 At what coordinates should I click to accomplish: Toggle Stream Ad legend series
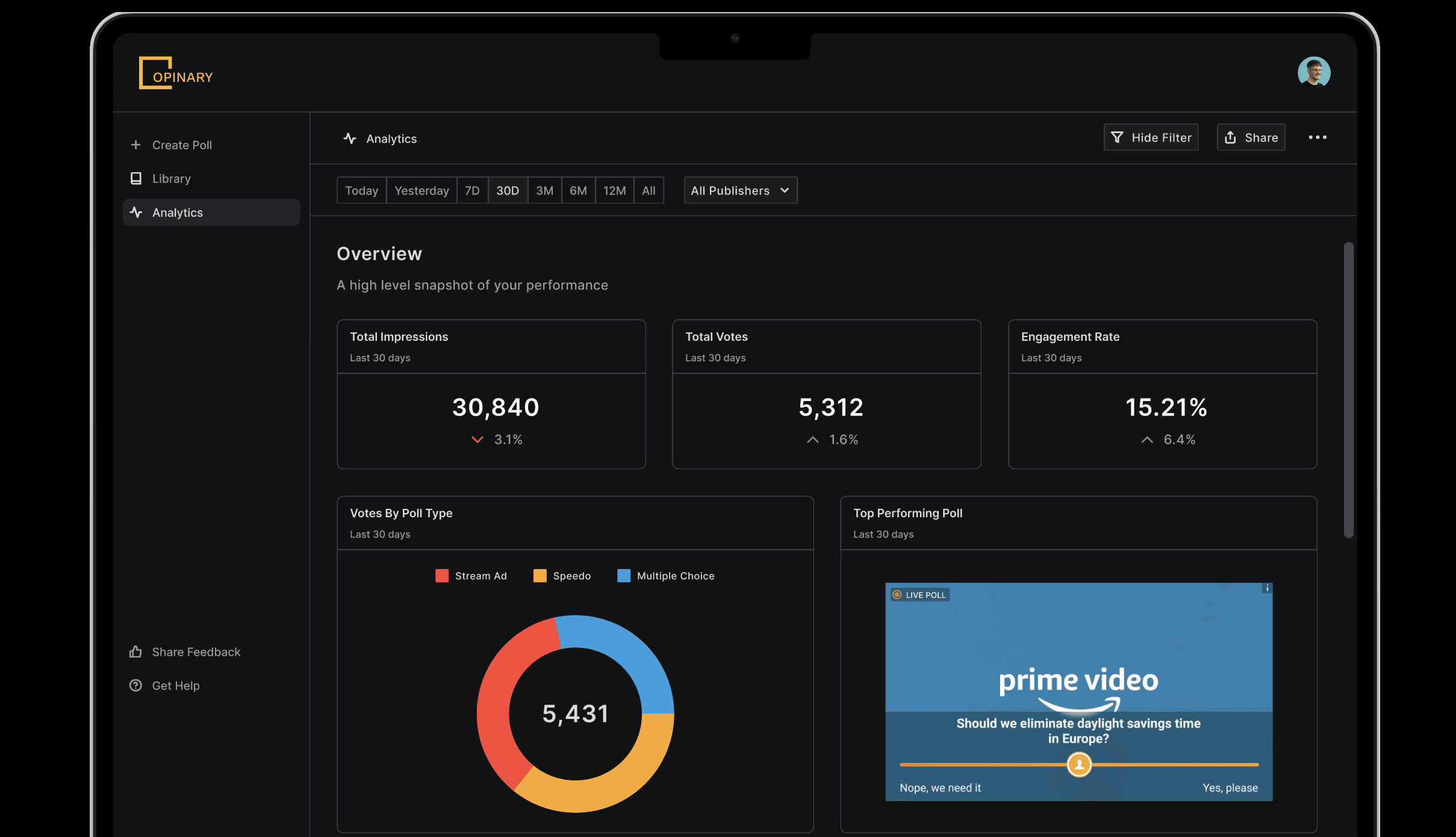point(471,576)
